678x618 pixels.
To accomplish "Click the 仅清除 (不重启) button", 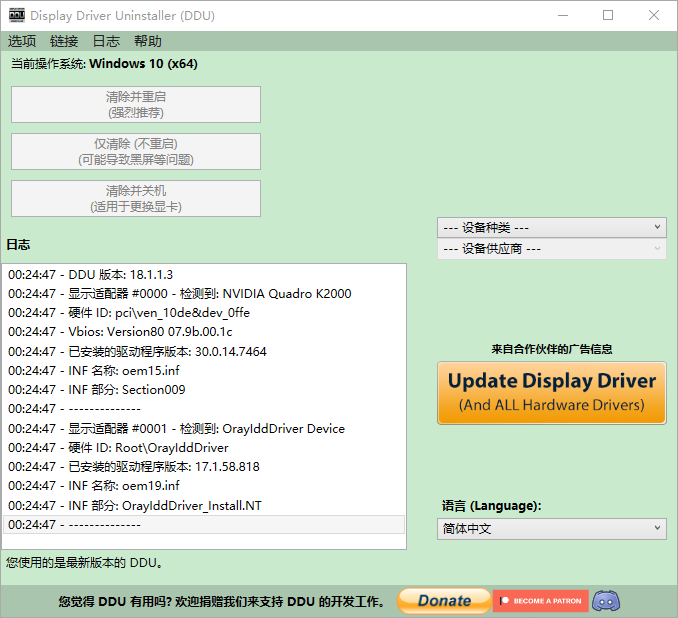I will [136, 151].
